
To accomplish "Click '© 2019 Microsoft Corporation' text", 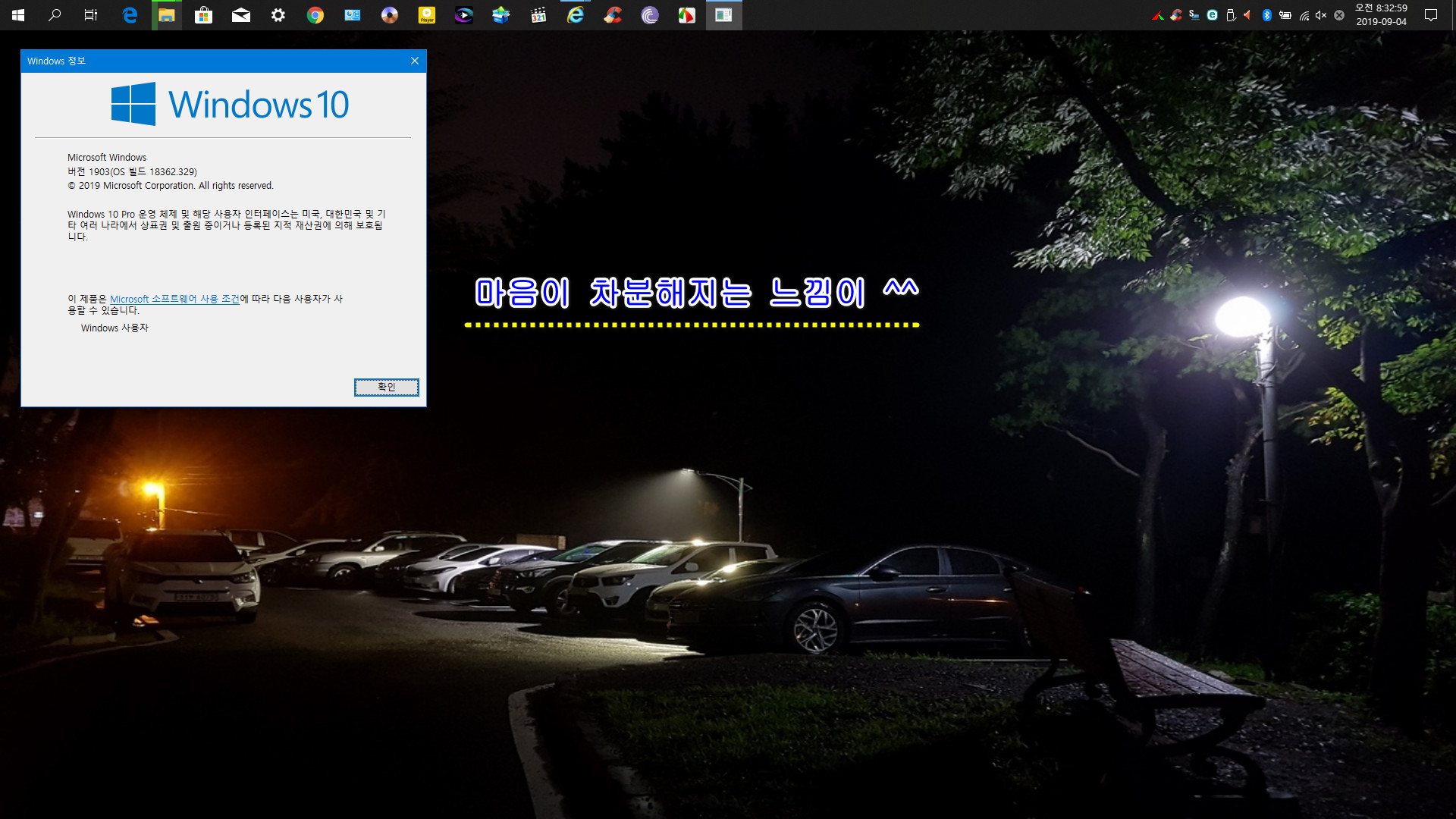I will [x=171, y=185].
